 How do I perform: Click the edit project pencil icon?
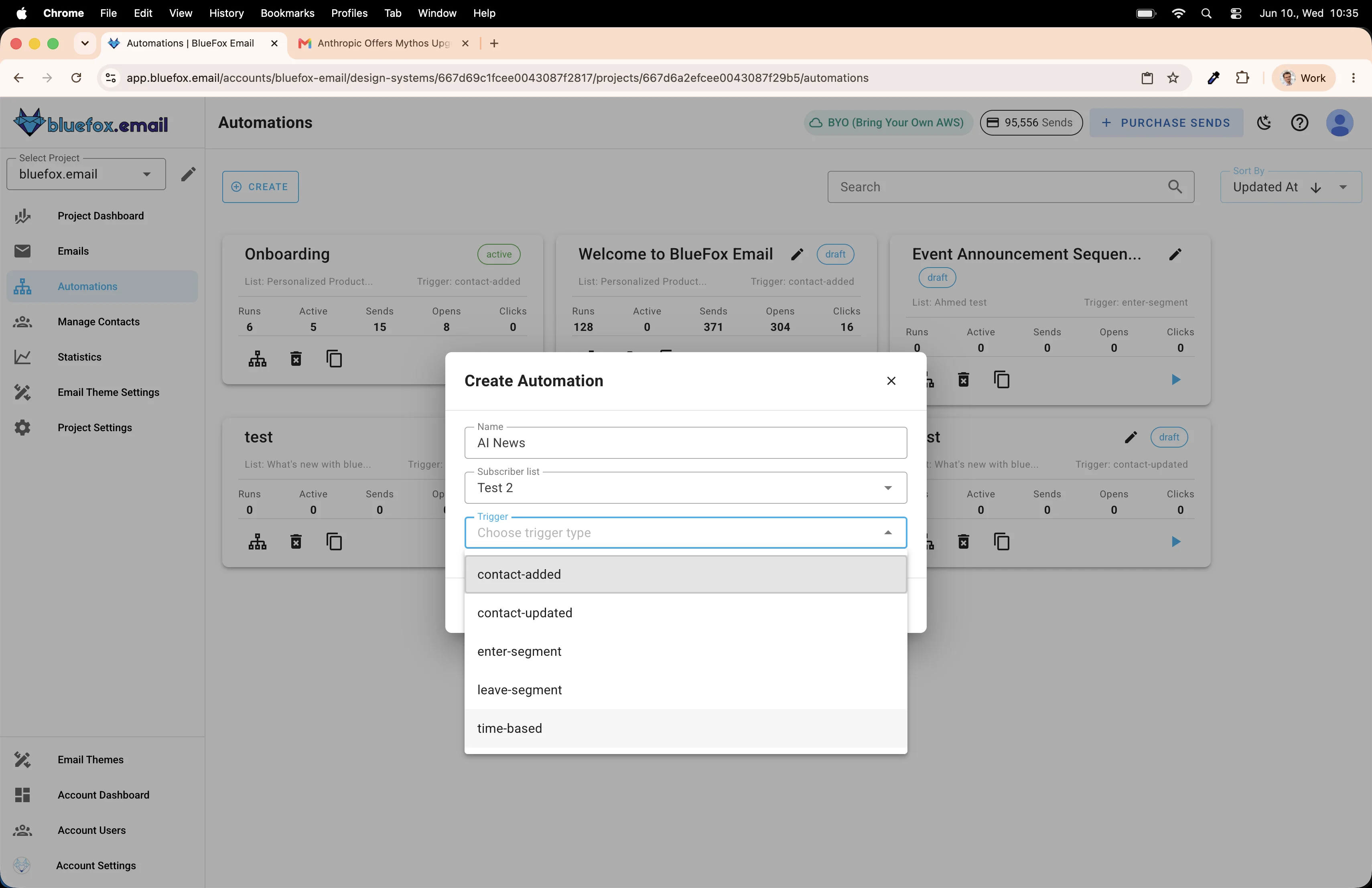(188, 174)
